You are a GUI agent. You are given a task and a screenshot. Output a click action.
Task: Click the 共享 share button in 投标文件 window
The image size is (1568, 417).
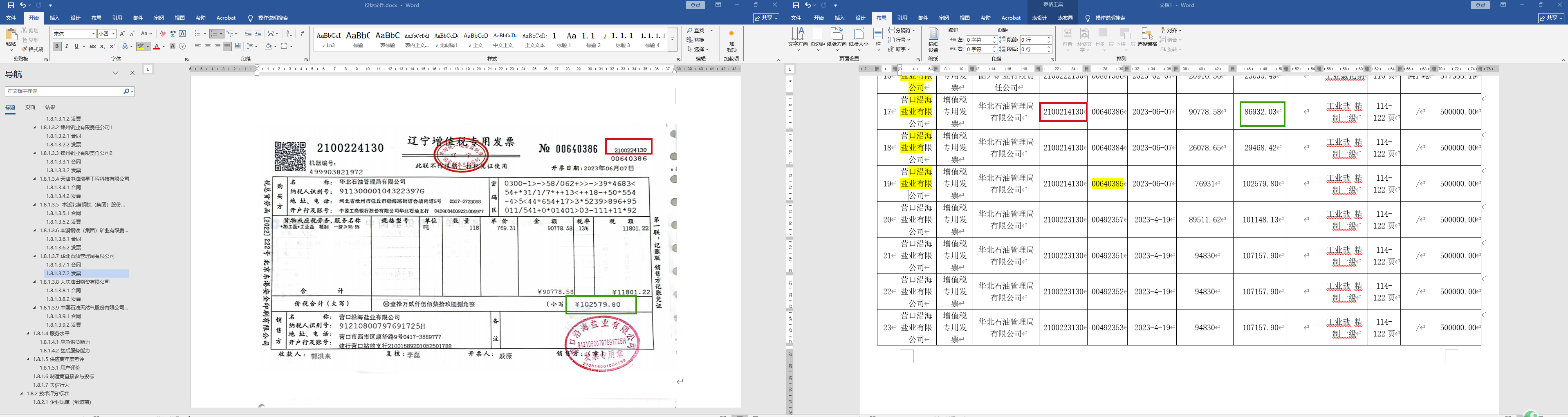(x=766, y=18)
